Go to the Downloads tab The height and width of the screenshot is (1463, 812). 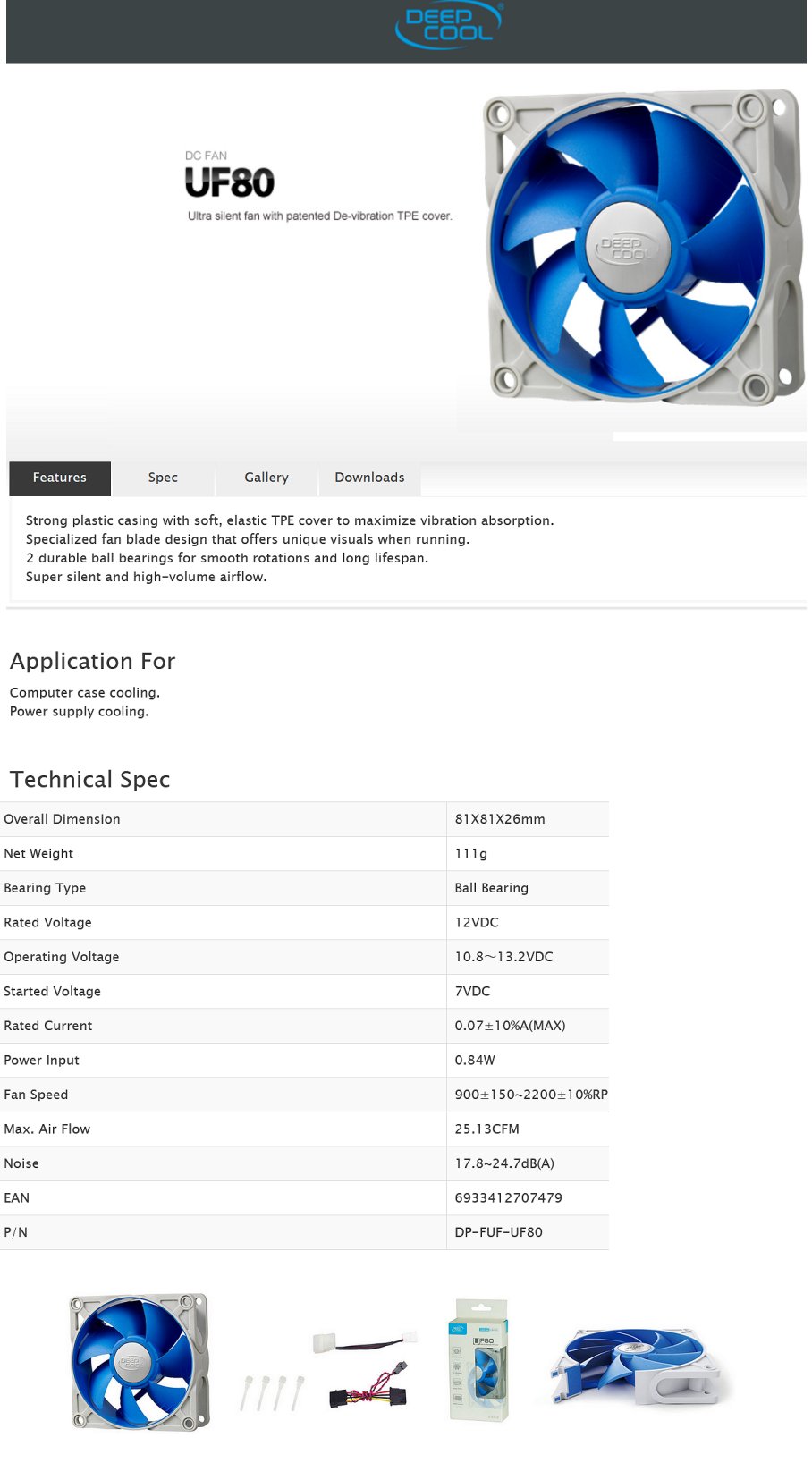point(369,478)
